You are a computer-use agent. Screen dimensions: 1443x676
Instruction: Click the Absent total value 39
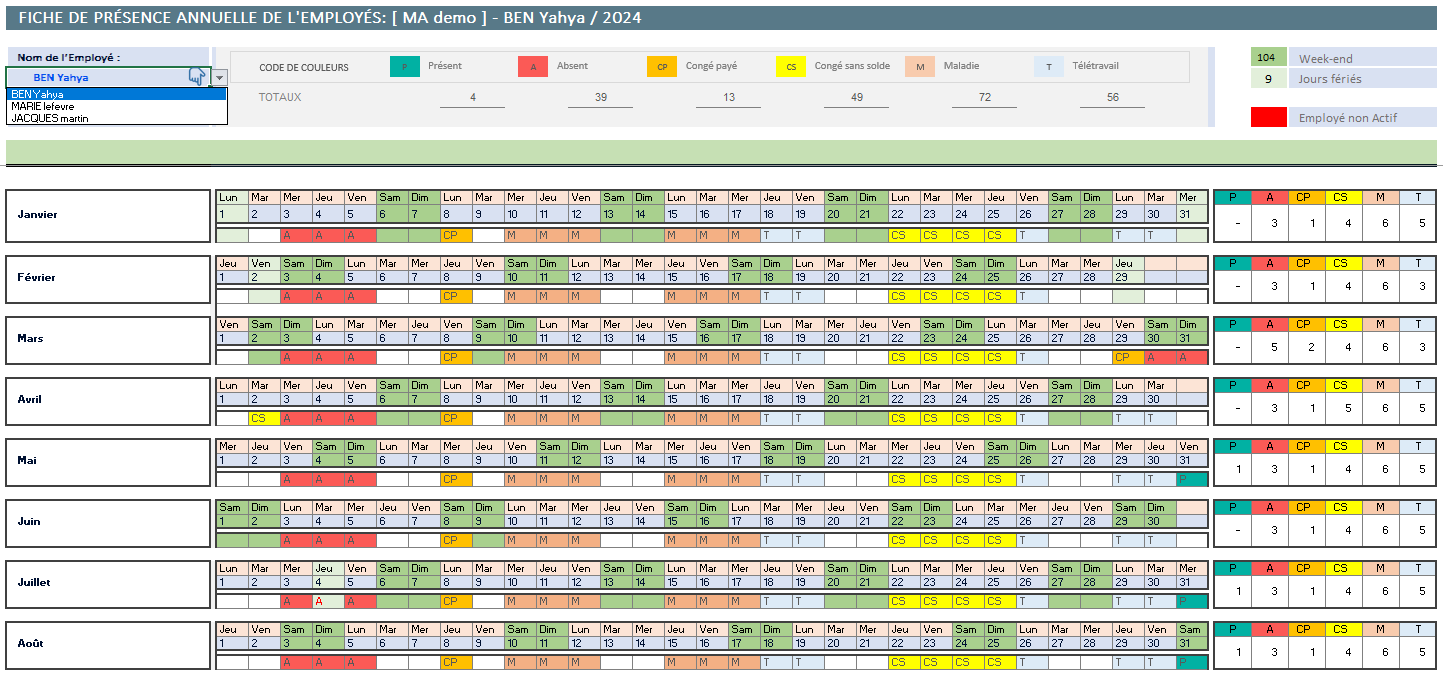pyautogui.click(x=600, y=97)
